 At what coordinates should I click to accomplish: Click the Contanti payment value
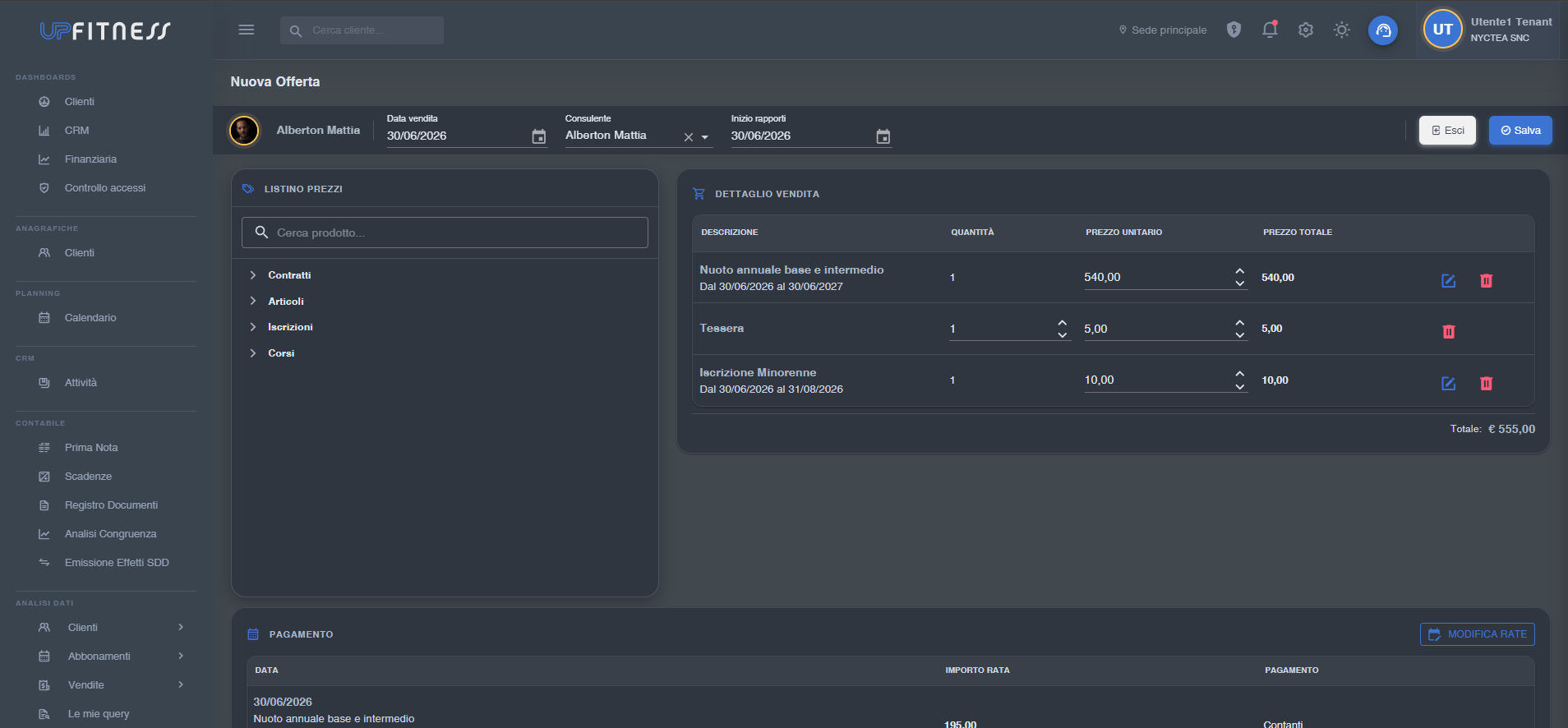(1283, 723)
